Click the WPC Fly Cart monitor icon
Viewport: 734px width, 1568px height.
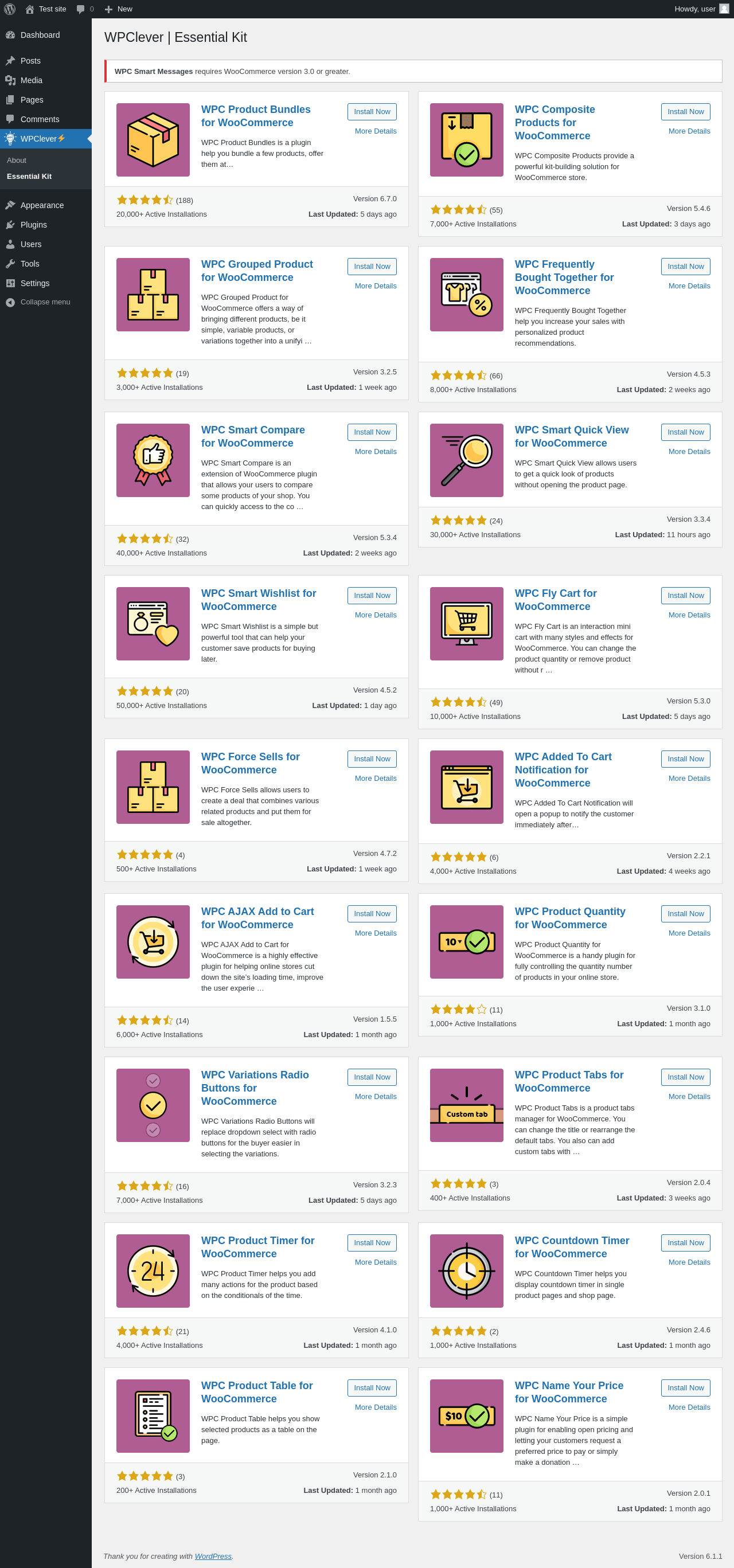click(466, 623)
